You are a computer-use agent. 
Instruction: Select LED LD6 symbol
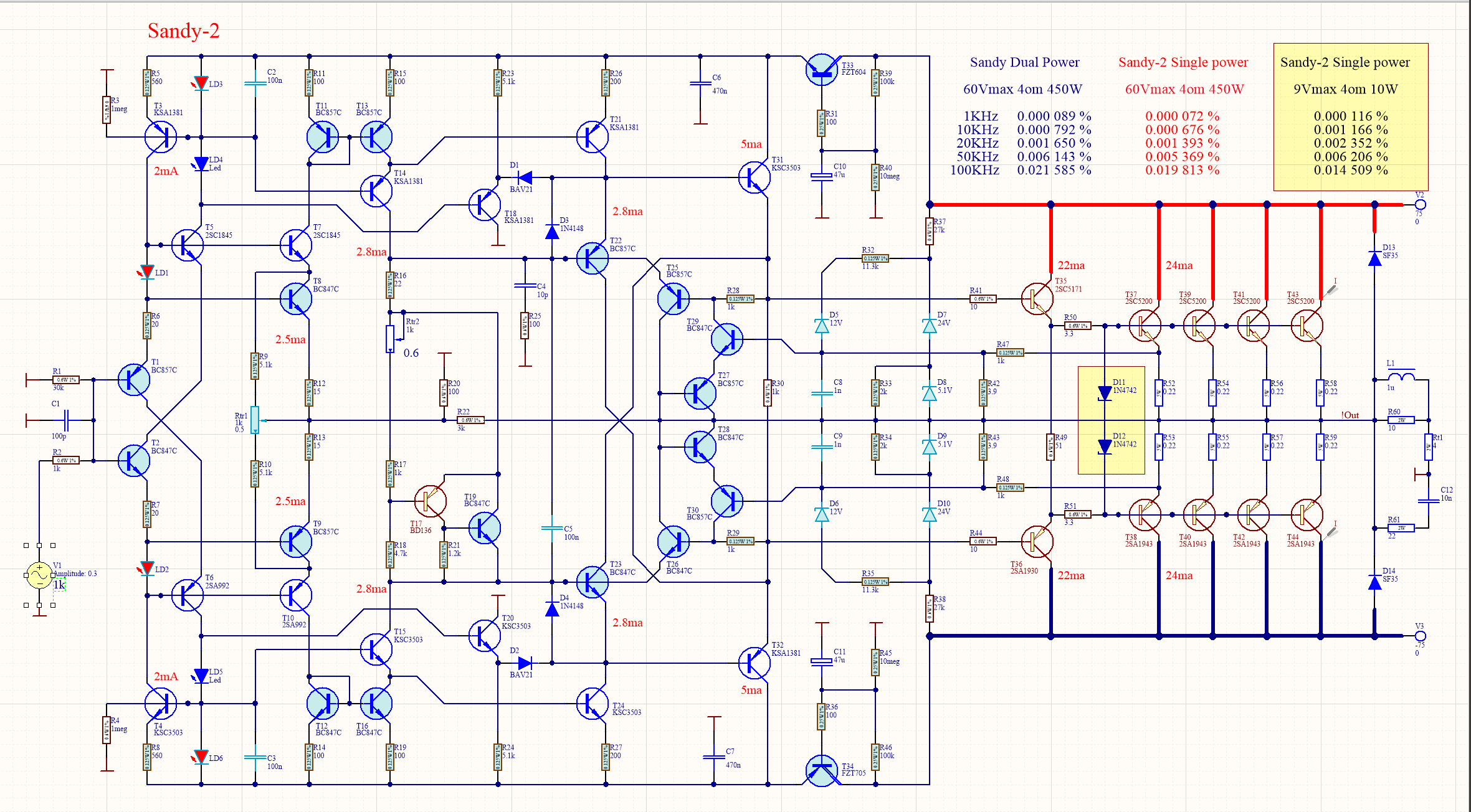point(201,757)
